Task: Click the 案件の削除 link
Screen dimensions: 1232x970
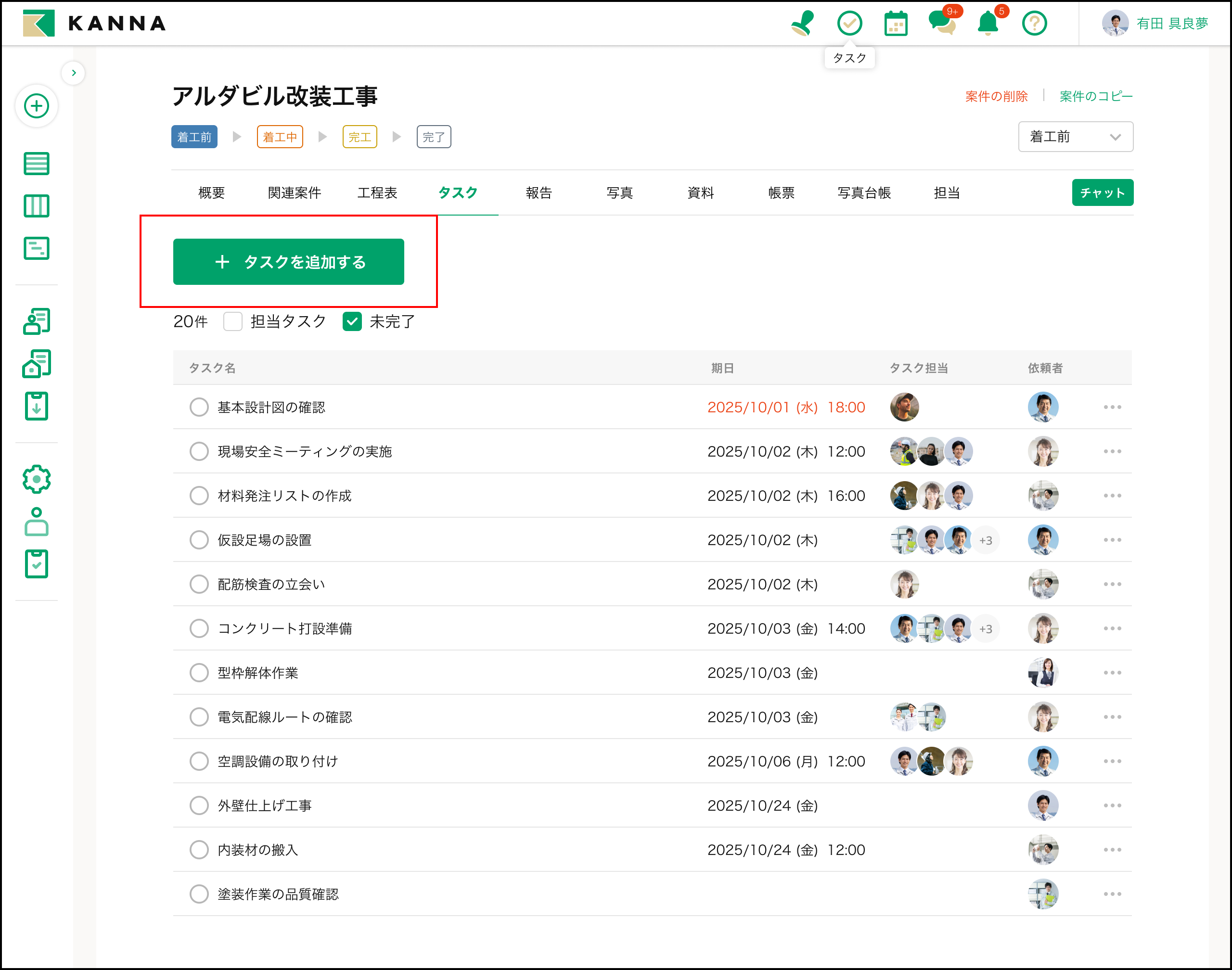Action: [996, 97]
